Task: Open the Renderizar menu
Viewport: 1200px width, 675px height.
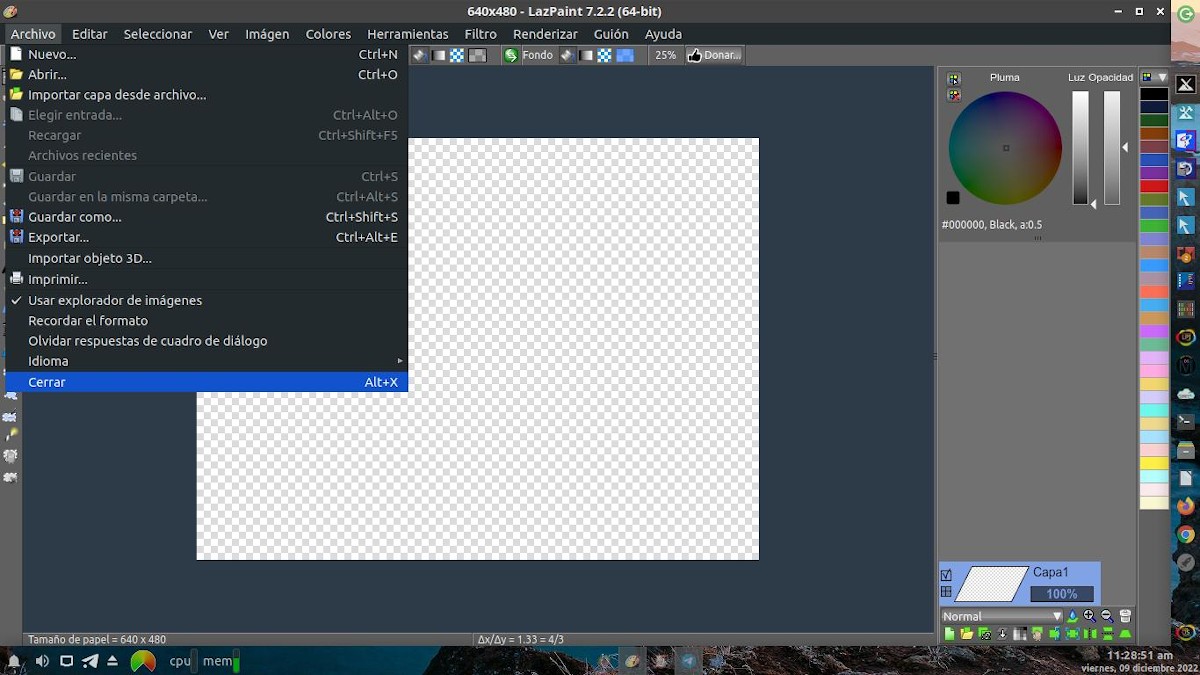Action: [545, 34]
